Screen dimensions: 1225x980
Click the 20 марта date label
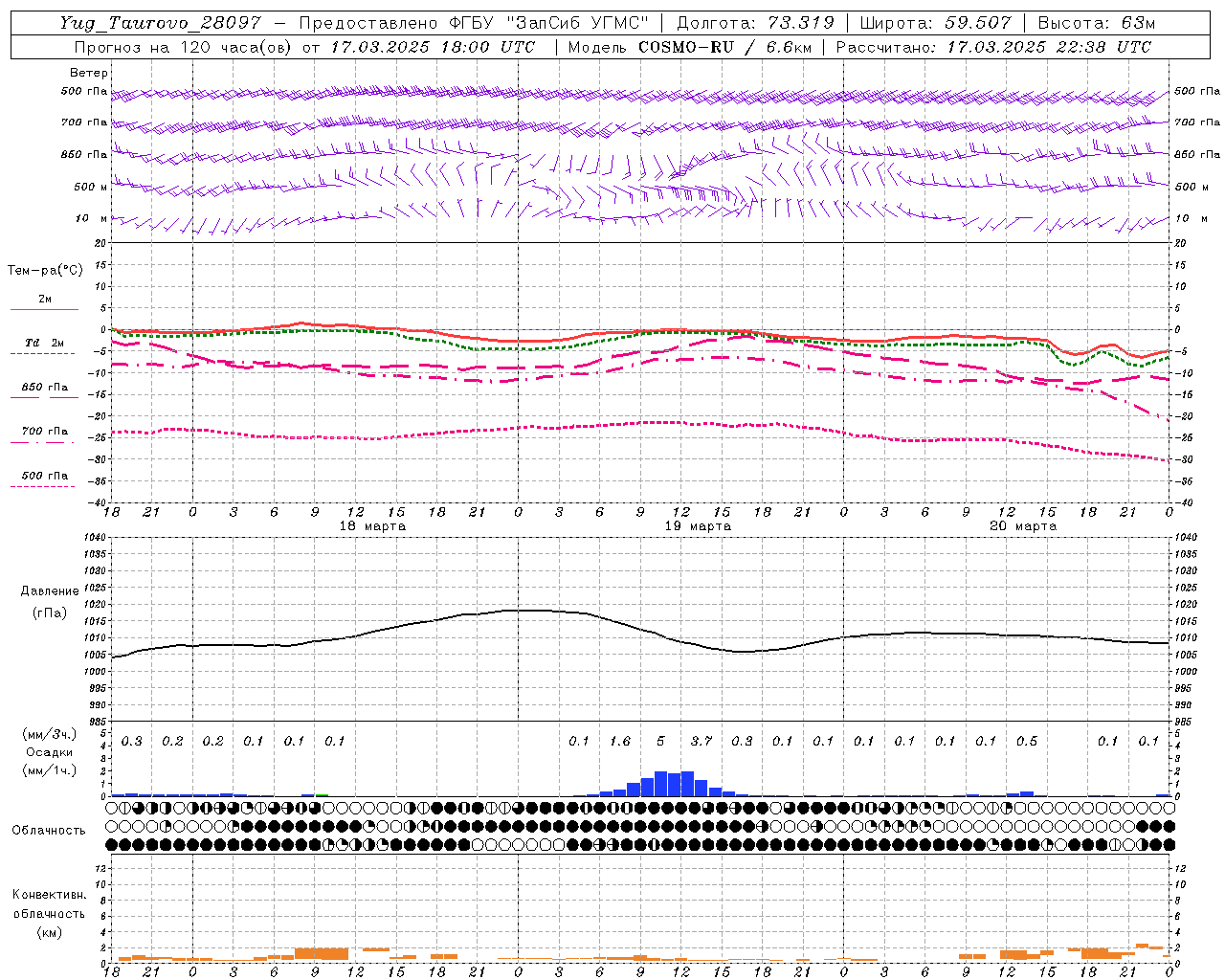coord(1023,526)
